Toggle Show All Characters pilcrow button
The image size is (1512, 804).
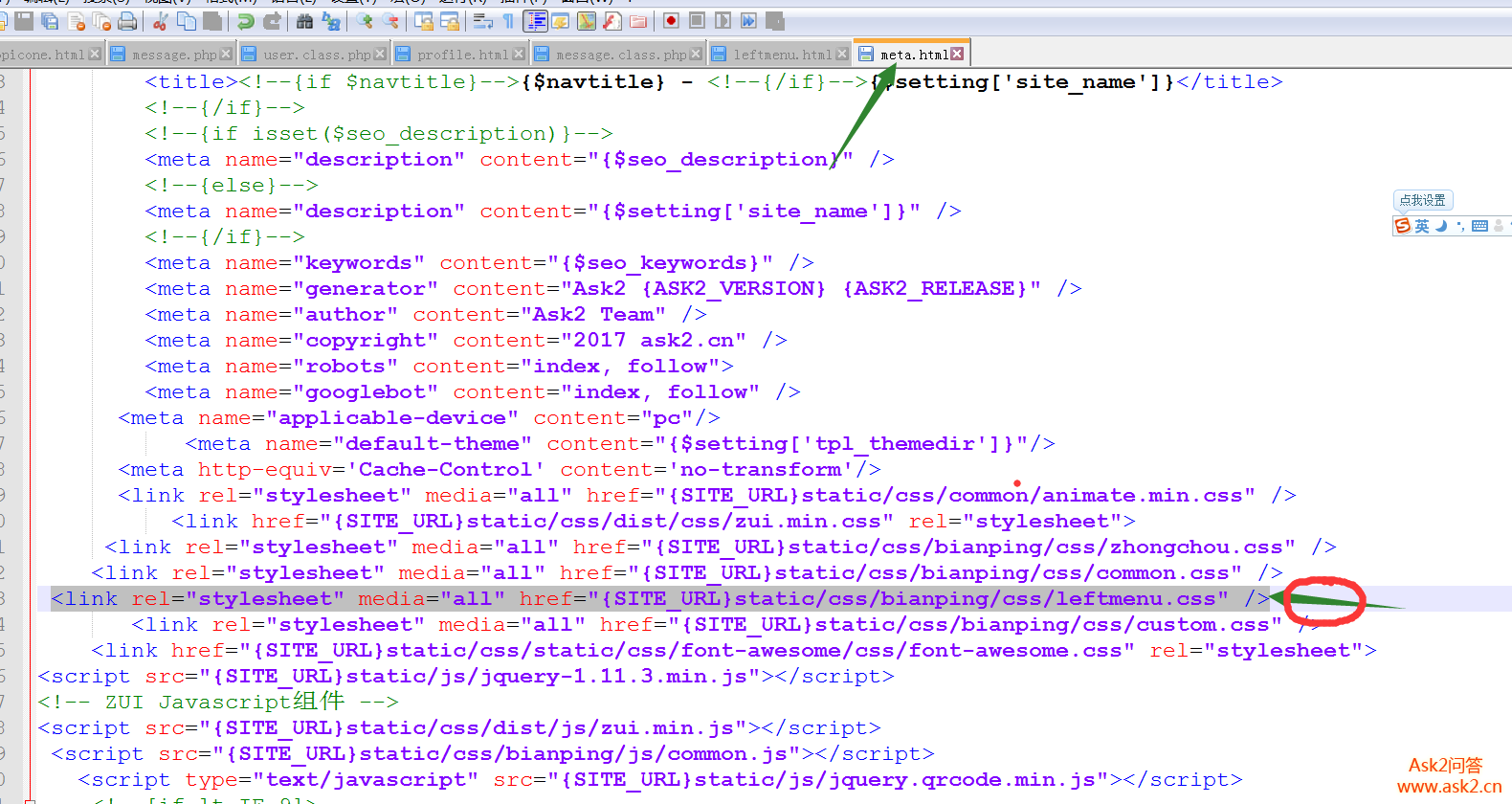pos(508,21)
